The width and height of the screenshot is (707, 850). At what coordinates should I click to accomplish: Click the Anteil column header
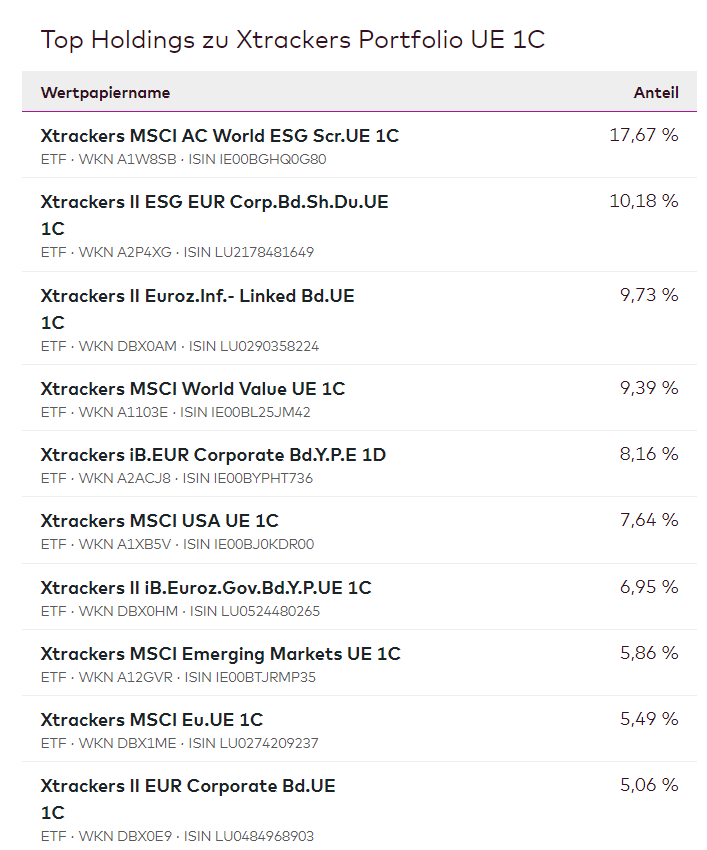pyautogui.click(x=656, y=93)
